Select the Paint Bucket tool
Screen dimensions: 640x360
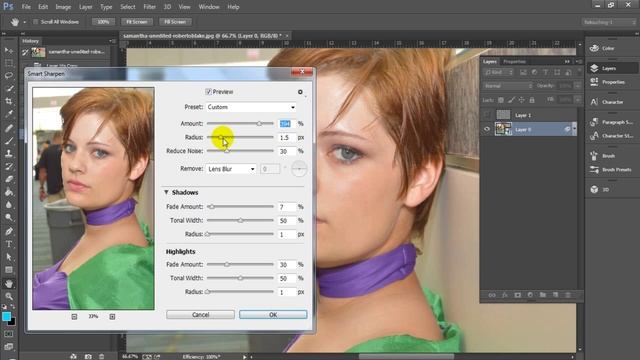9,192
